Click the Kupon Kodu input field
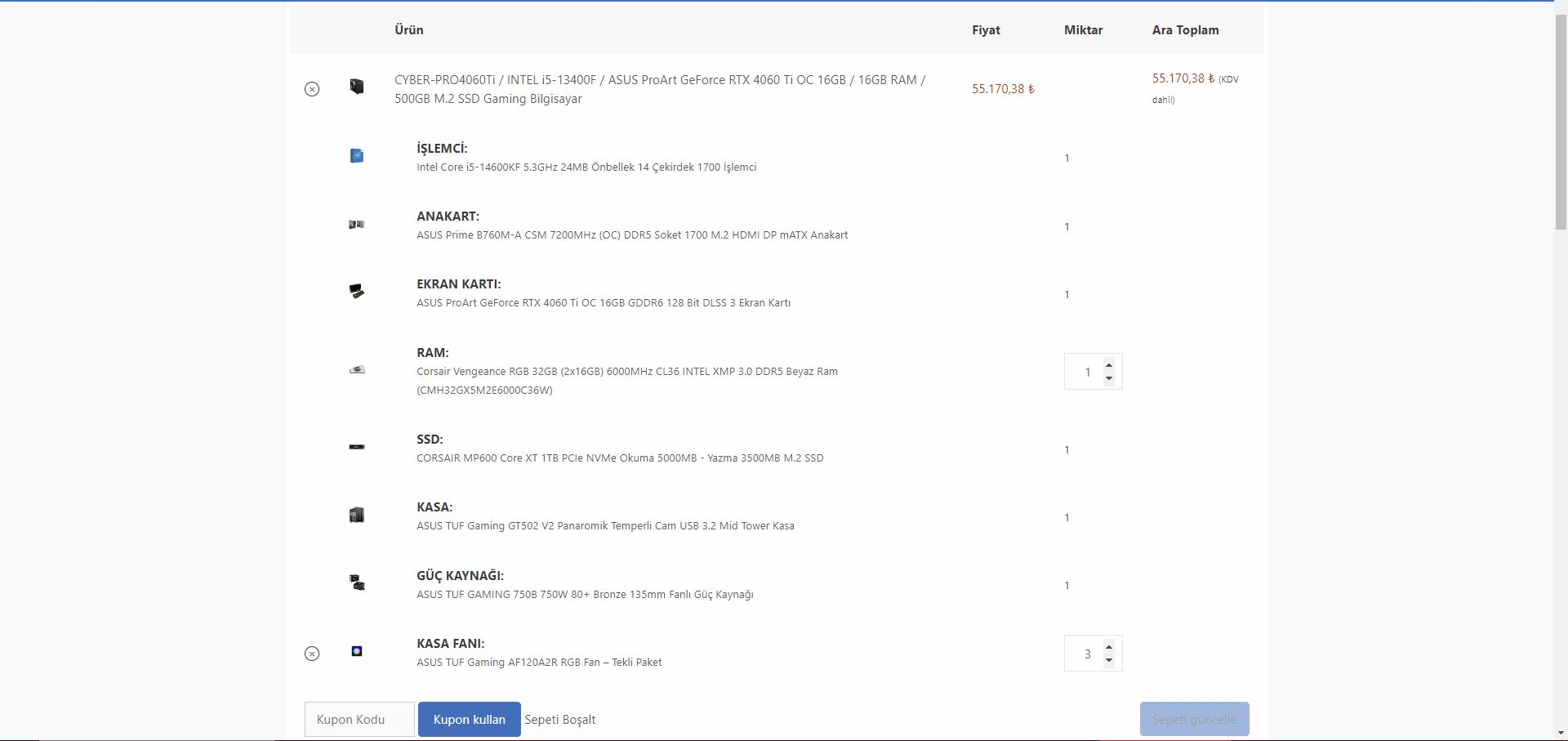The width and height of the screenshot is (1568, 741). point(359,720)
